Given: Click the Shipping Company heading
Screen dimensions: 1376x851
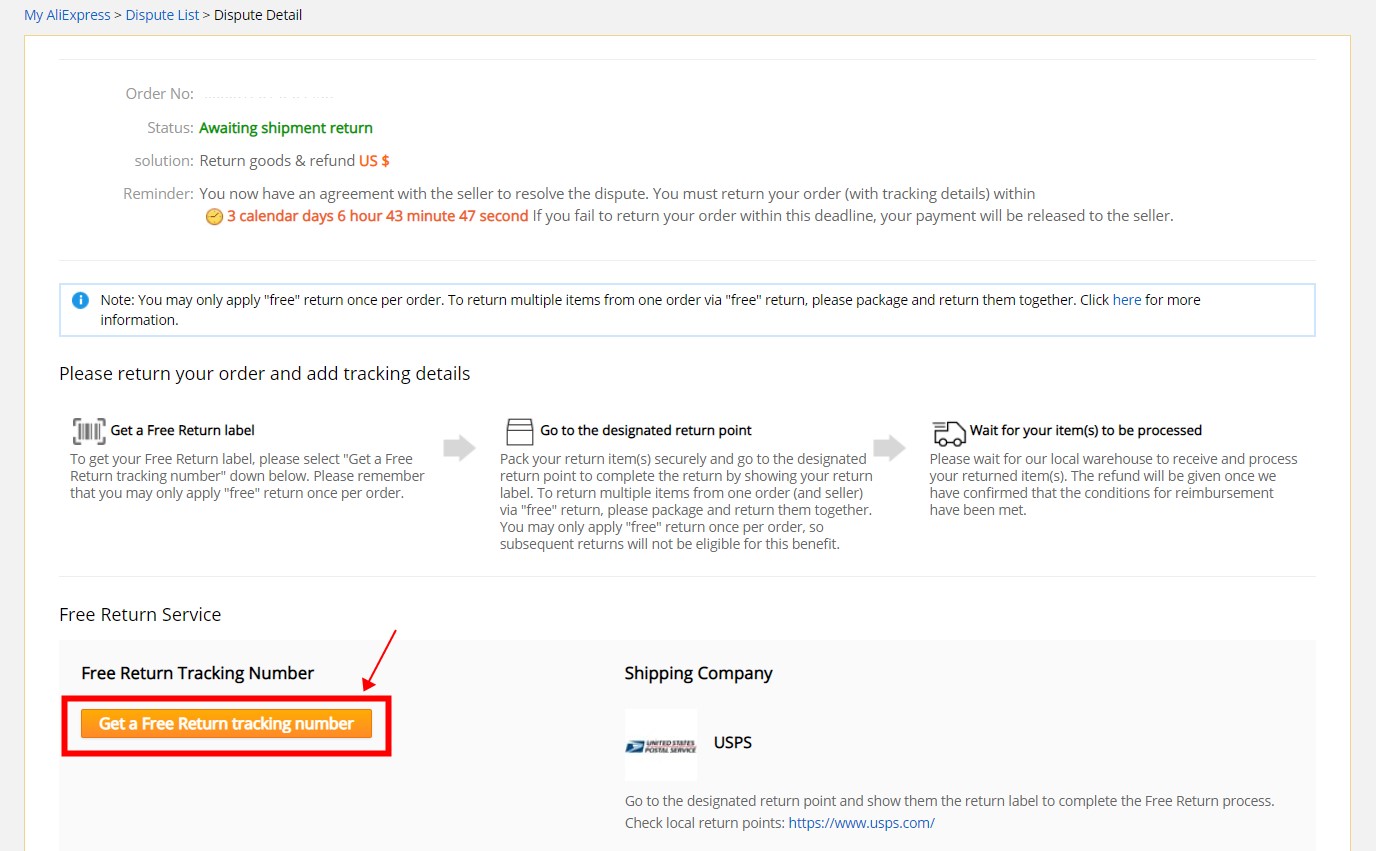Looking at the screenshot, I should (698, 673).
